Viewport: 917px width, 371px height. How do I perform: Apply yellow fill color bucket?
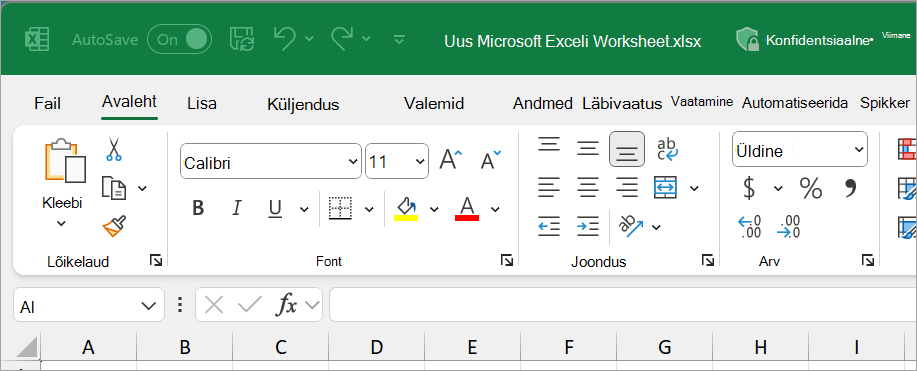click(406, 208)
